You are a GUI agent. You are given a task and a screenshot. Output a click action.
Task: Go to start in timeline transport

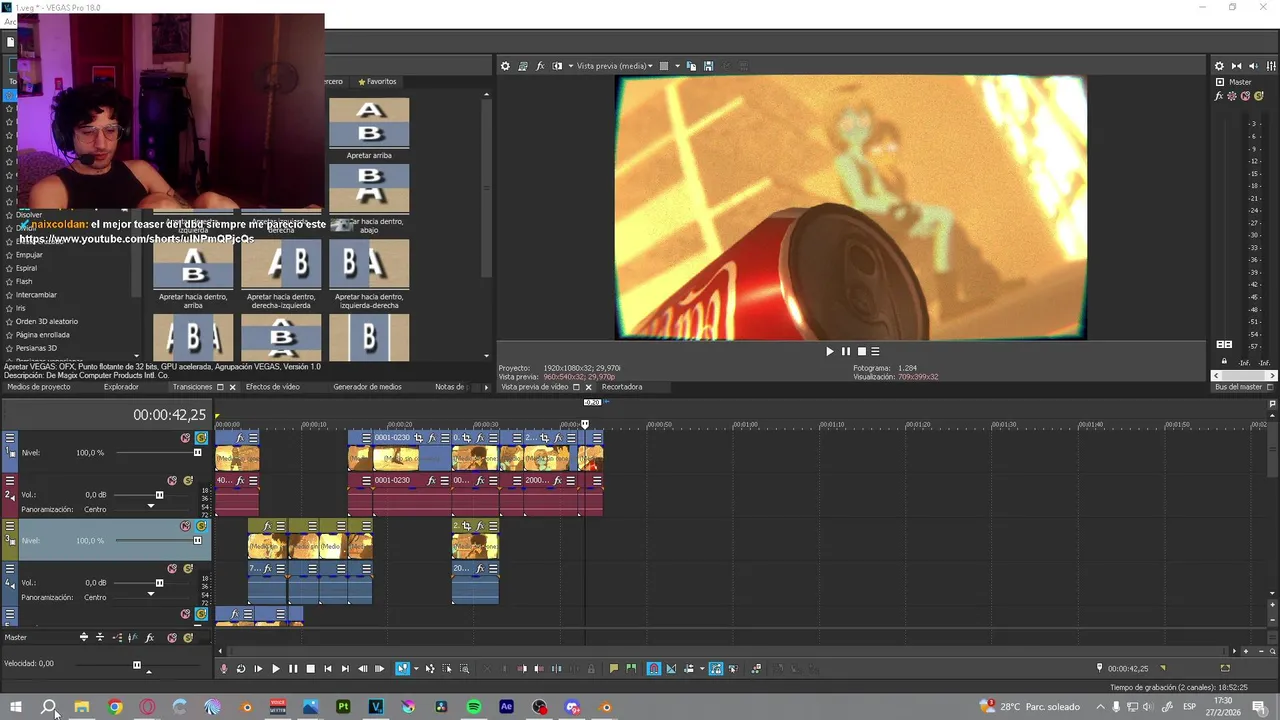coord(328,669)
